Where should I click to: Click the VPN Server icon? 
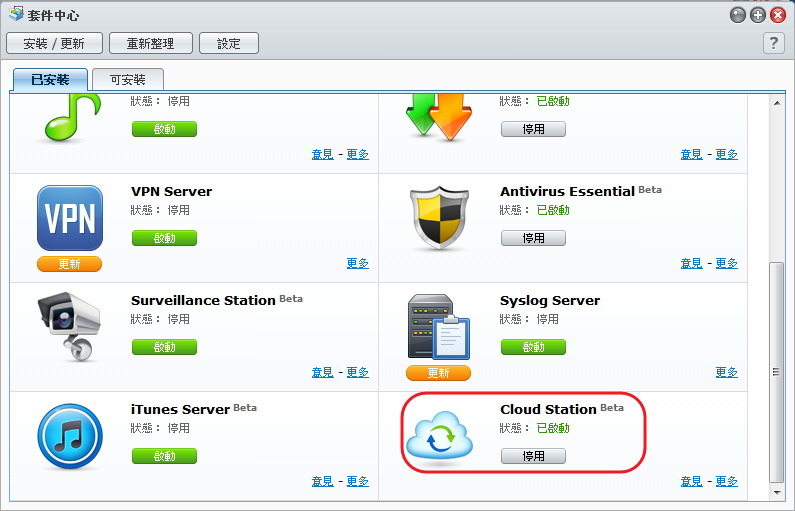[70, 218]
